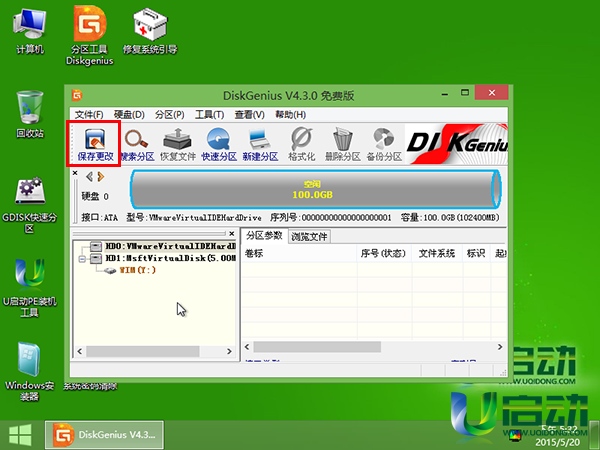
Task: Switch to Browse Files (浏览文件) tab
Action: click(309, 236)
